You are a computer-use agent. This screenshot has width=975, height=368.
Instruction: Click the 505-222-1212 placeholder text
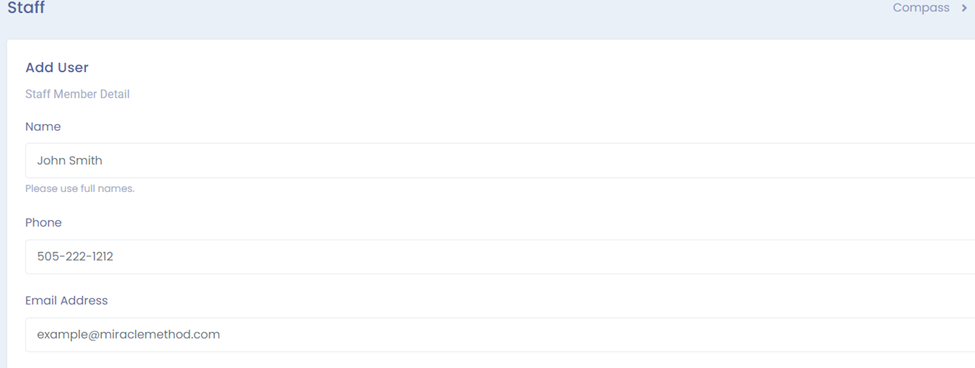tap(75, 257)
